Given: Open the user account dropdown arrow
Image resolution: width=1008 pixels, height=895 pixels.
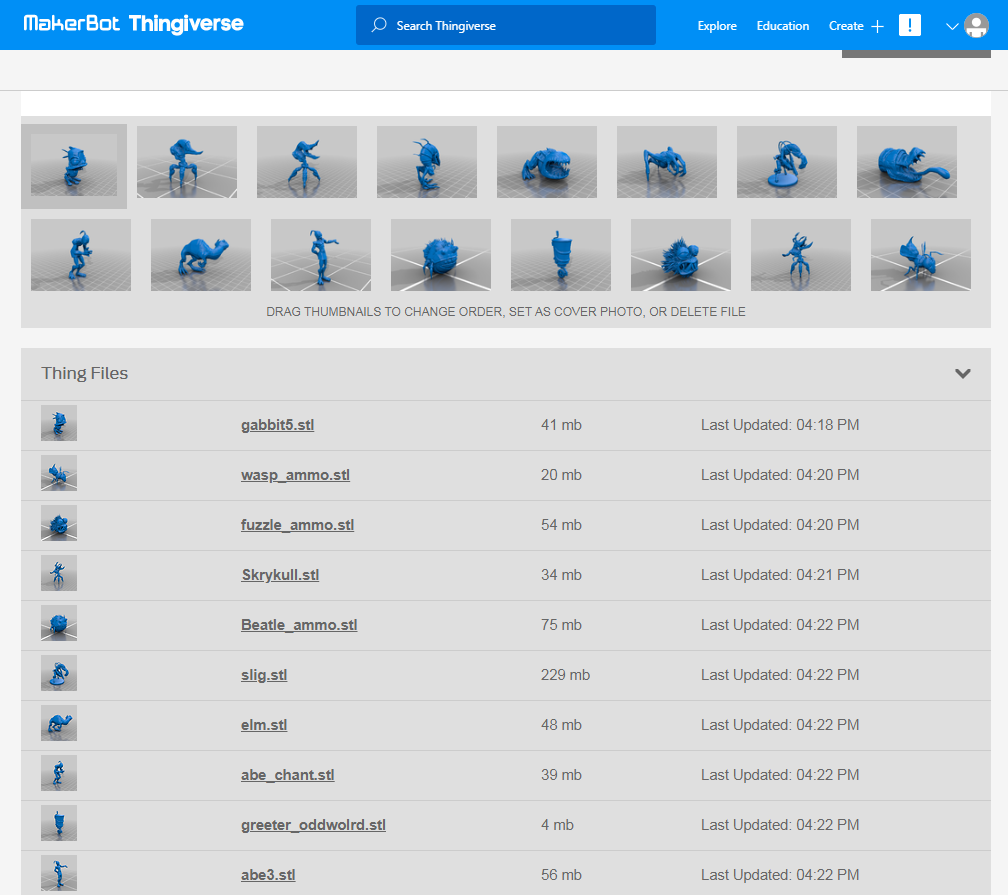Looking at the screenshot, I should coord(952,26).
